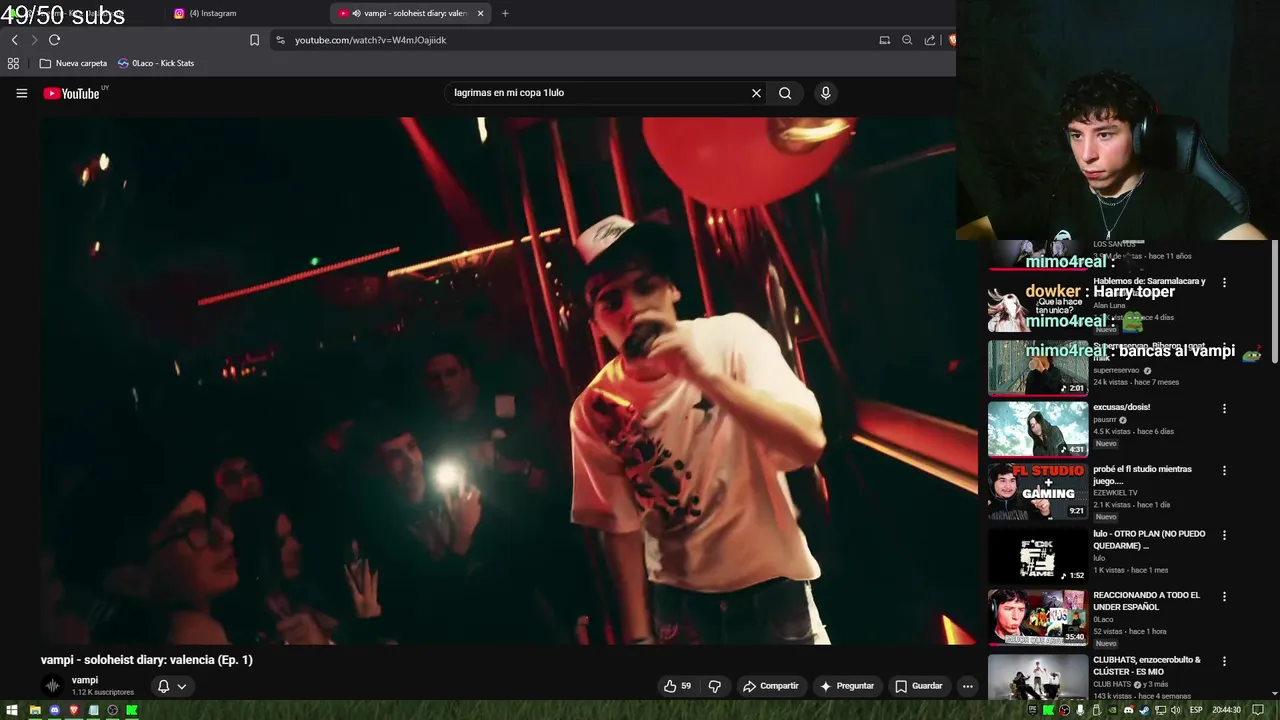Screen dimensions: 1280x720
Task: Click the share page icon in the address bar
Action: [930, 40]
